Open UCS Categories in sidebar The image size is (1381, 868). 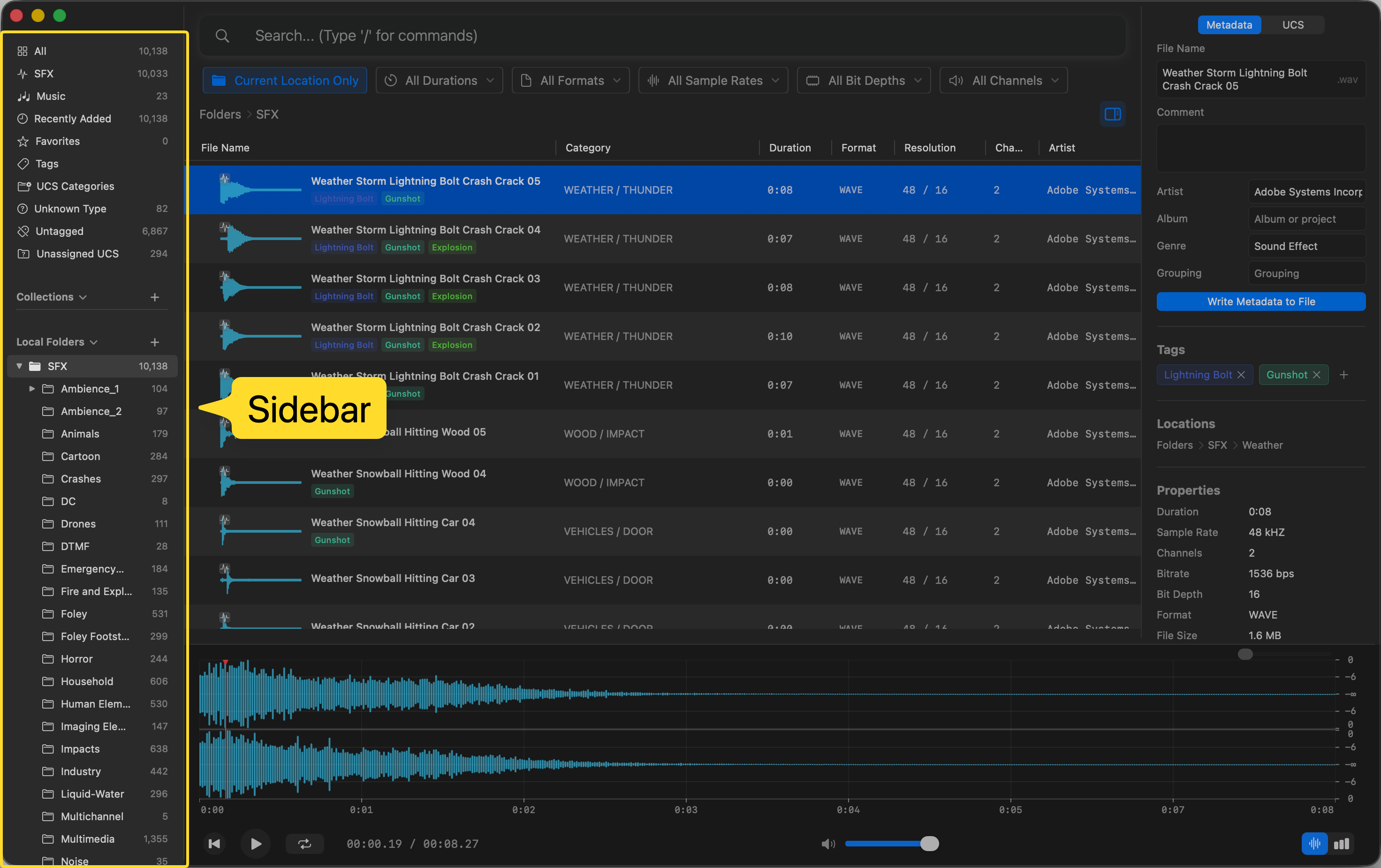point(92,186)
